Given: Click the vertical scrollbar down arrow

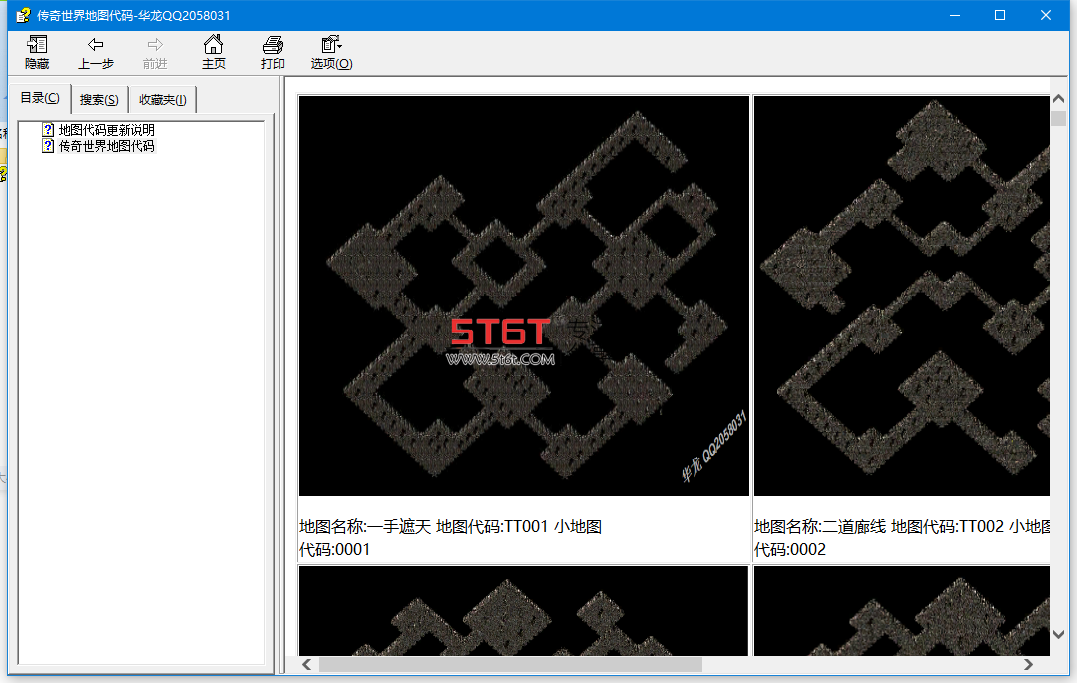Looking at the screenshot, I should 1058,634.
